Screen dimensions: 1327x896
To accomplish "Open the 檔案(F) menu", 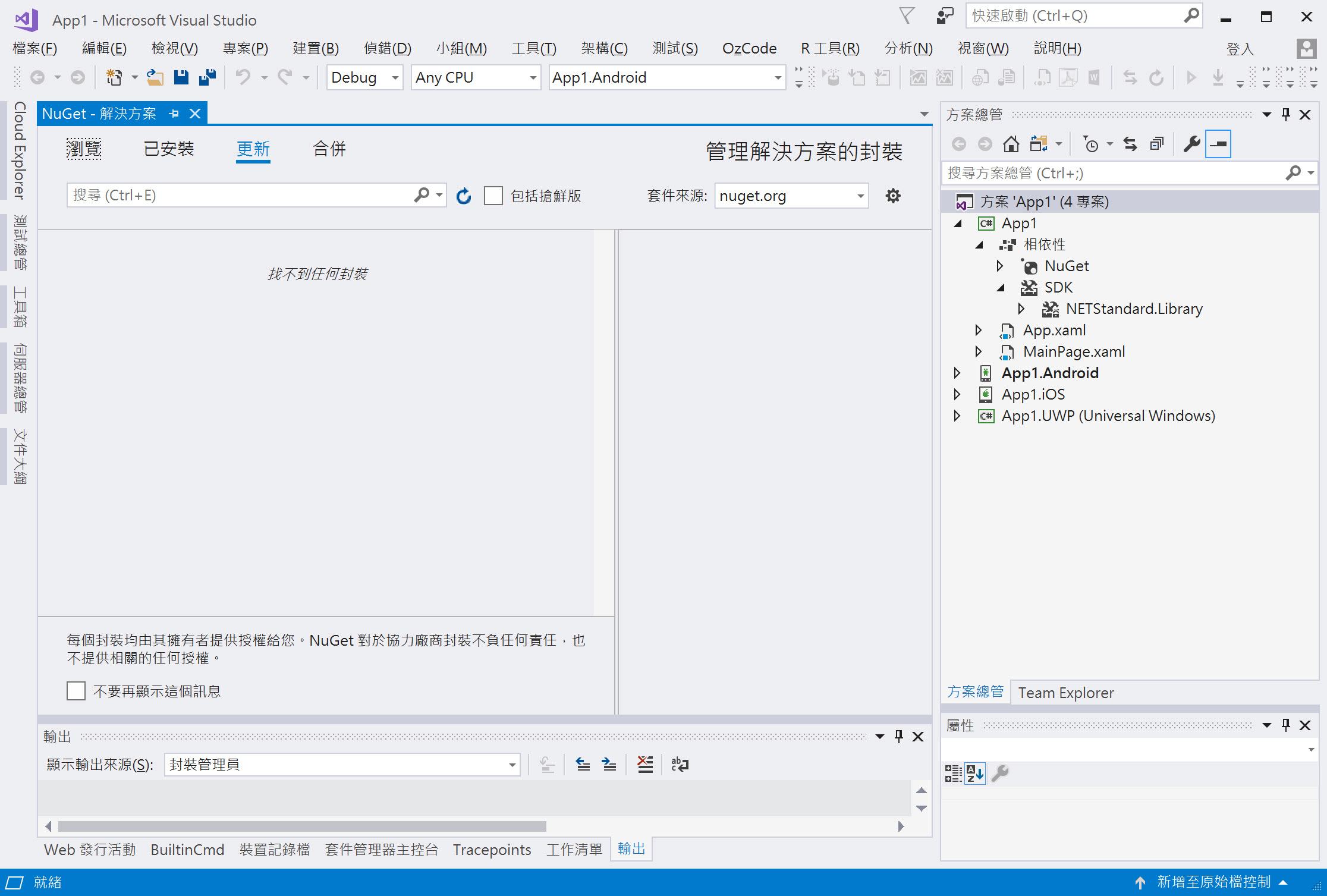I will [35, 48].
